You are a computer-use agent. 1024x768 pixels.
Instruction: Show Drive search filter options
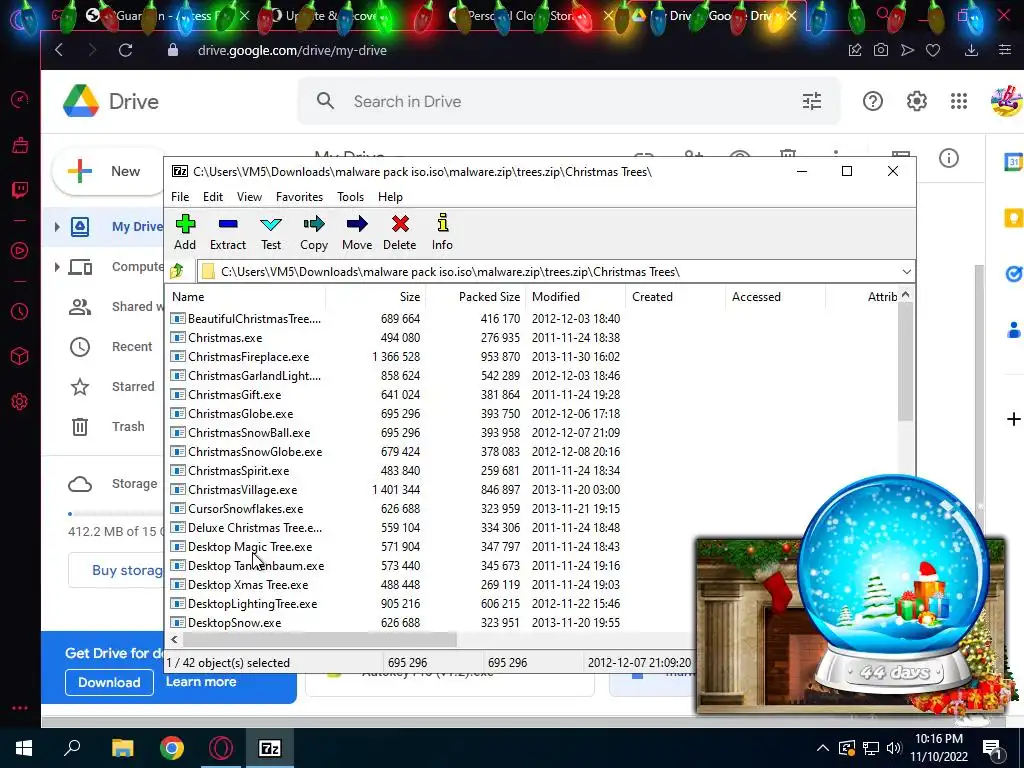coord(812,101)
